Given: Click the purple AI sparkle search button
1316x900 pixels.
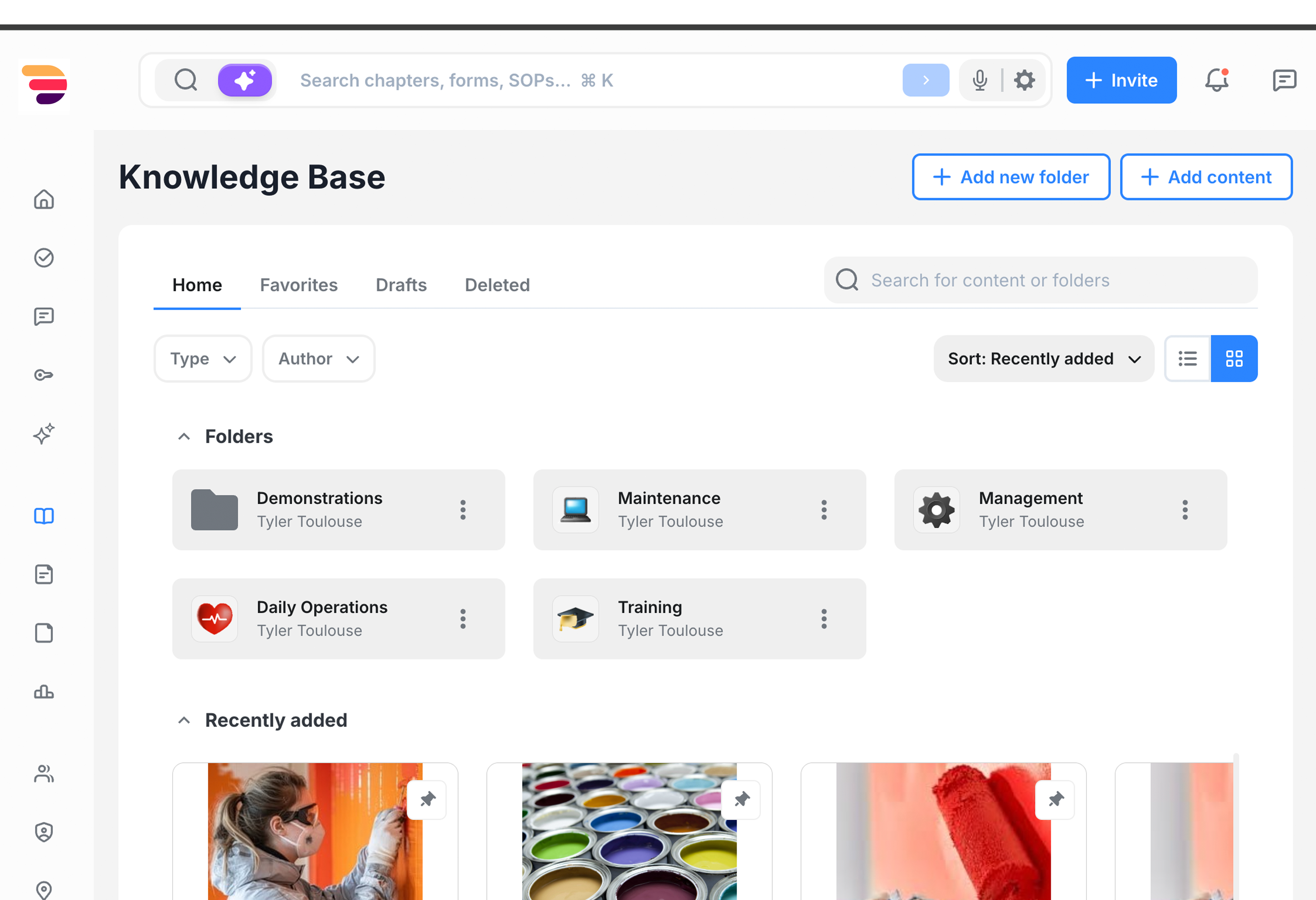Looking at the screenshot, I should coord(245,81).
